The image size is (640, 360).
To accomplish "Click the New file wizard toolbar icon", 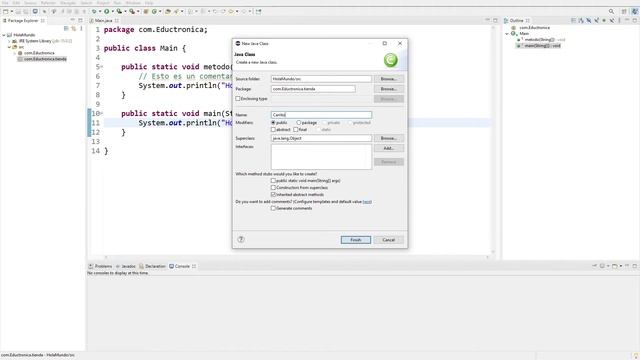I will pos(5,11).
